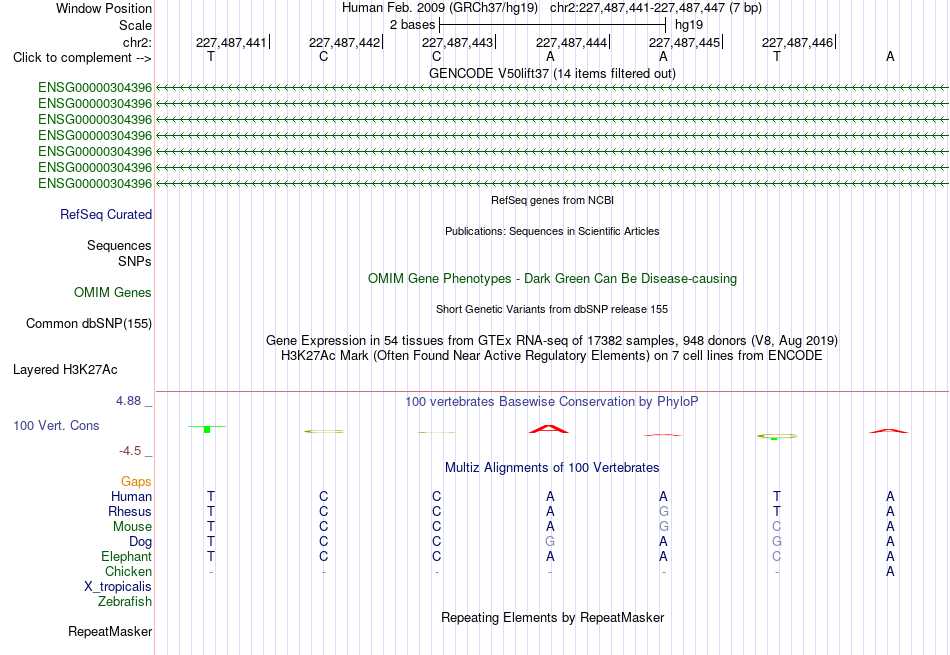Click the 'hg19' label beside scale bar
This screenshot has height=655, width=950.
[689, 25]
